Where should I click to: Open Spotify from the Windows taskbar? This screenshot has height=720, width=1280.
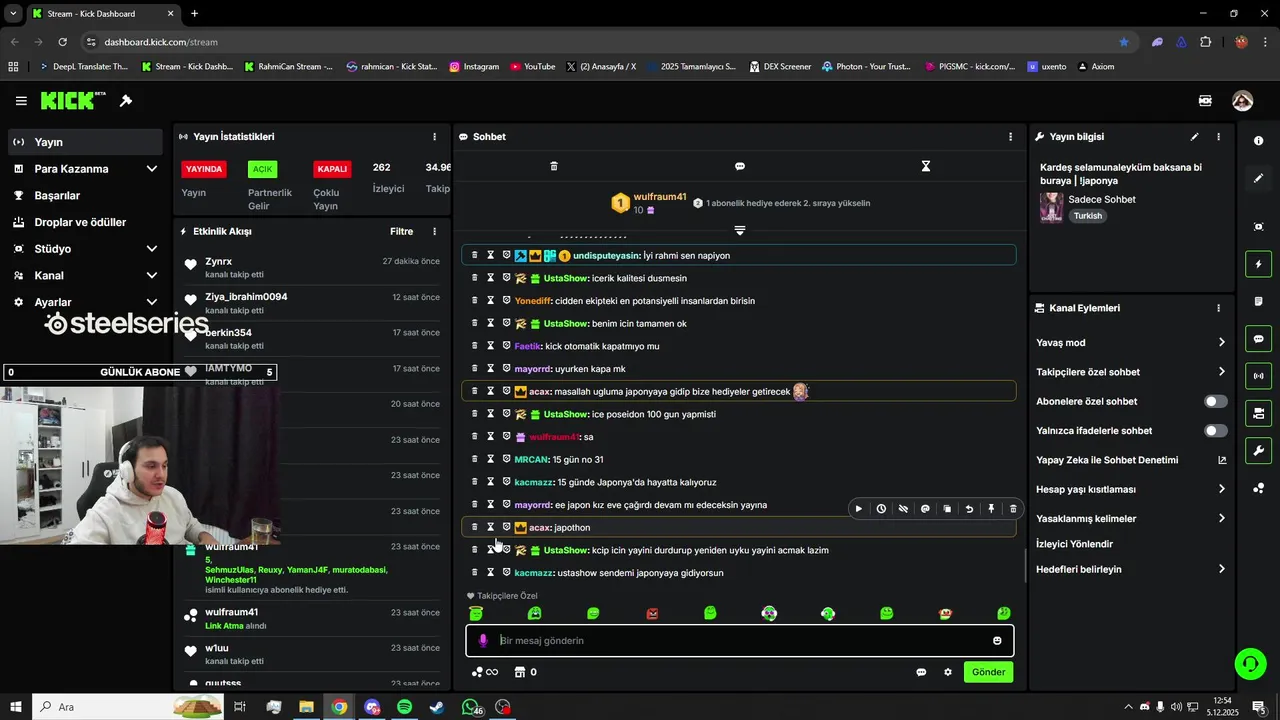pyautogui.click(x=404, y=707)
